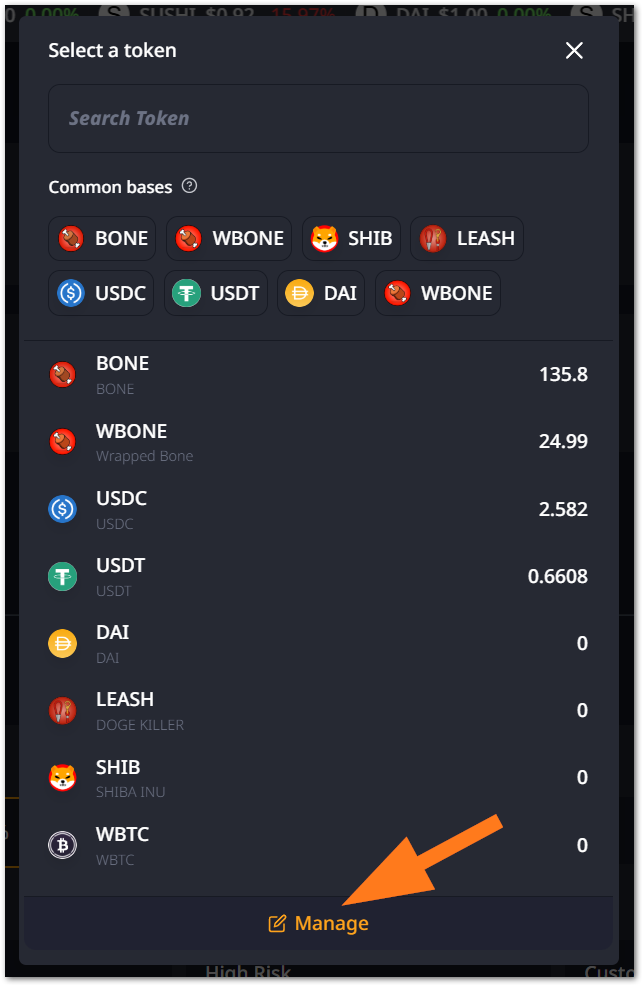This screenshot has width=643, height=986.
Task: Select the BONE balance of 135.8
Action: pos(563,375)
